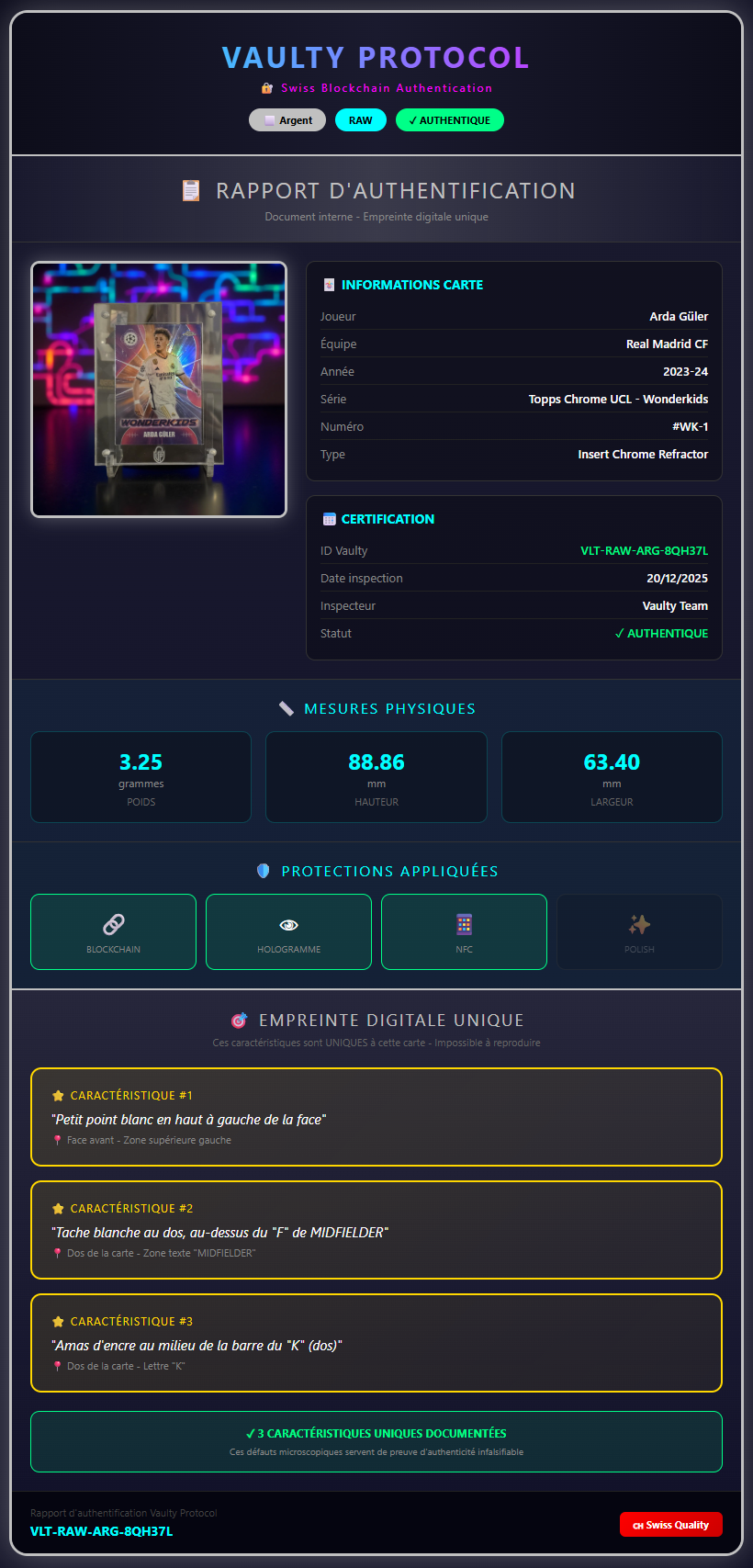
Task: Click the Polish sparkle icon
Action: (x=639, y=924)
